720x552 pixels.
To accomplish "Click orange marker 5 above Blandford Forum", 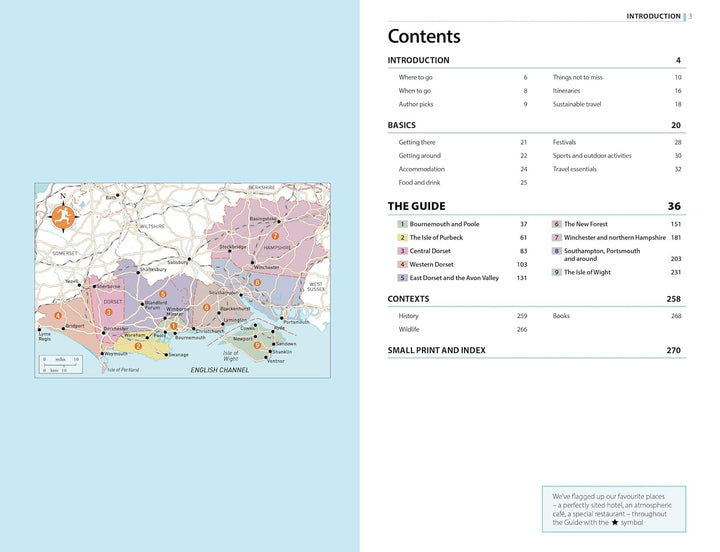I will click(163, 294).
